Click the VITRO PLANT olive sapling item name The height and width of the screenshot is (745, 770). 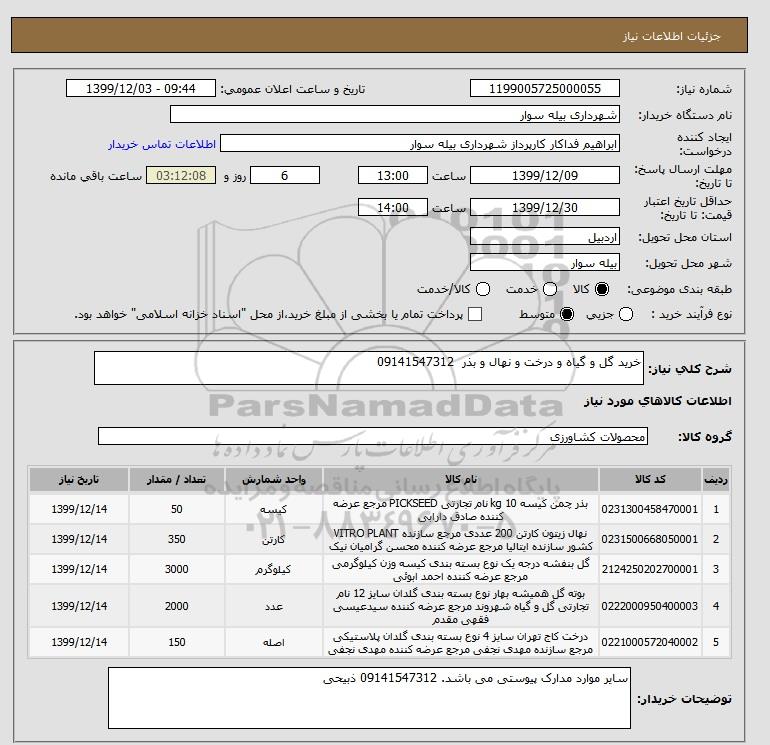(461, 540)
